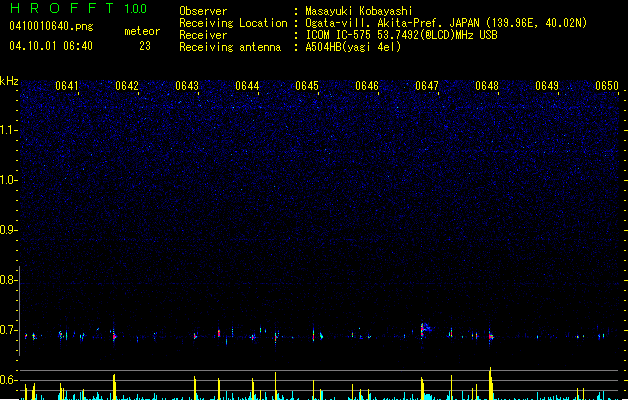Click the 0.7 kHz axis label
The image size is (629, 400).
pos(8,330)
